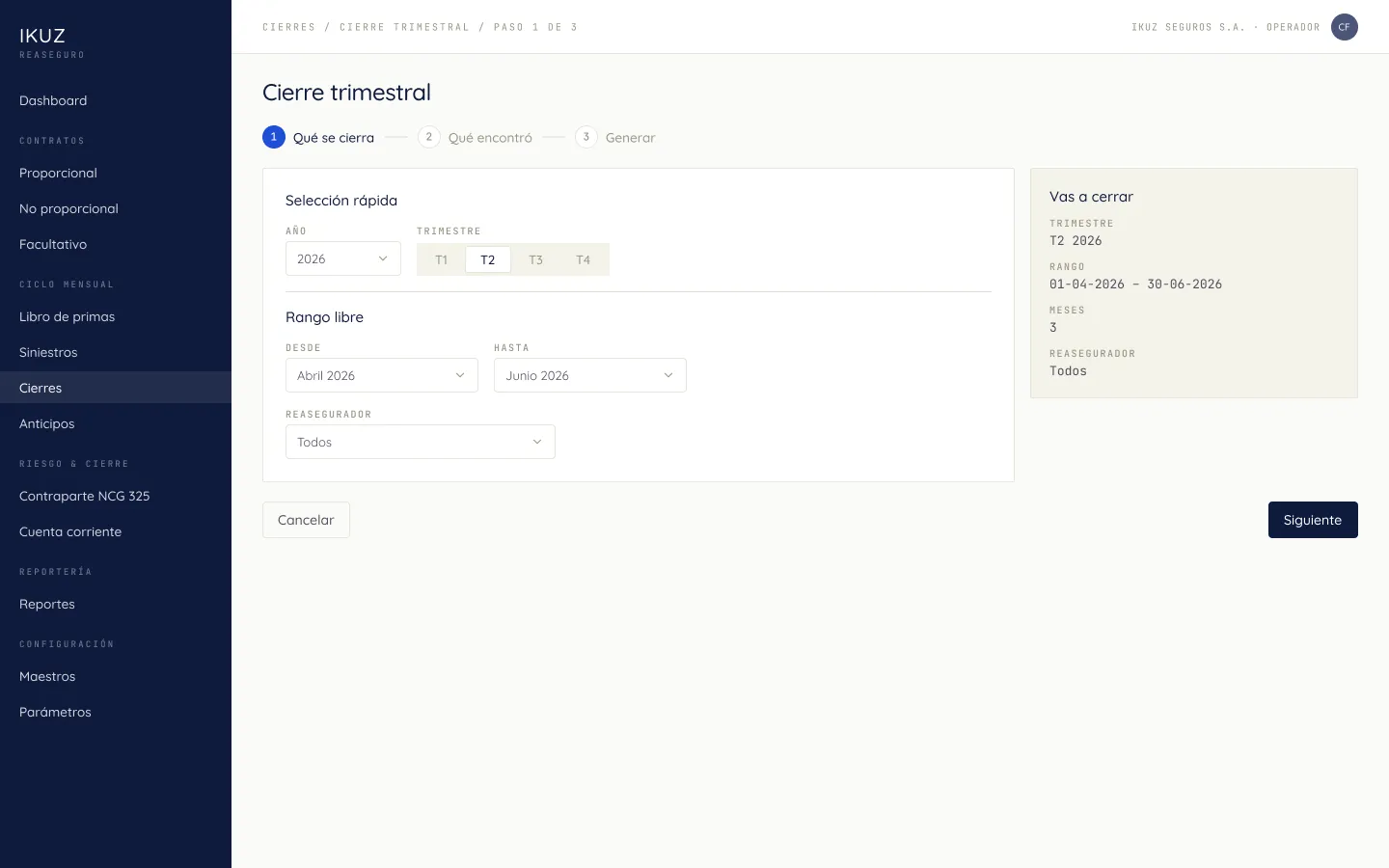The width and height of the screenshot is (1389, 868).
Task: Open Proporcional contracts
Action: coord(116,173)
